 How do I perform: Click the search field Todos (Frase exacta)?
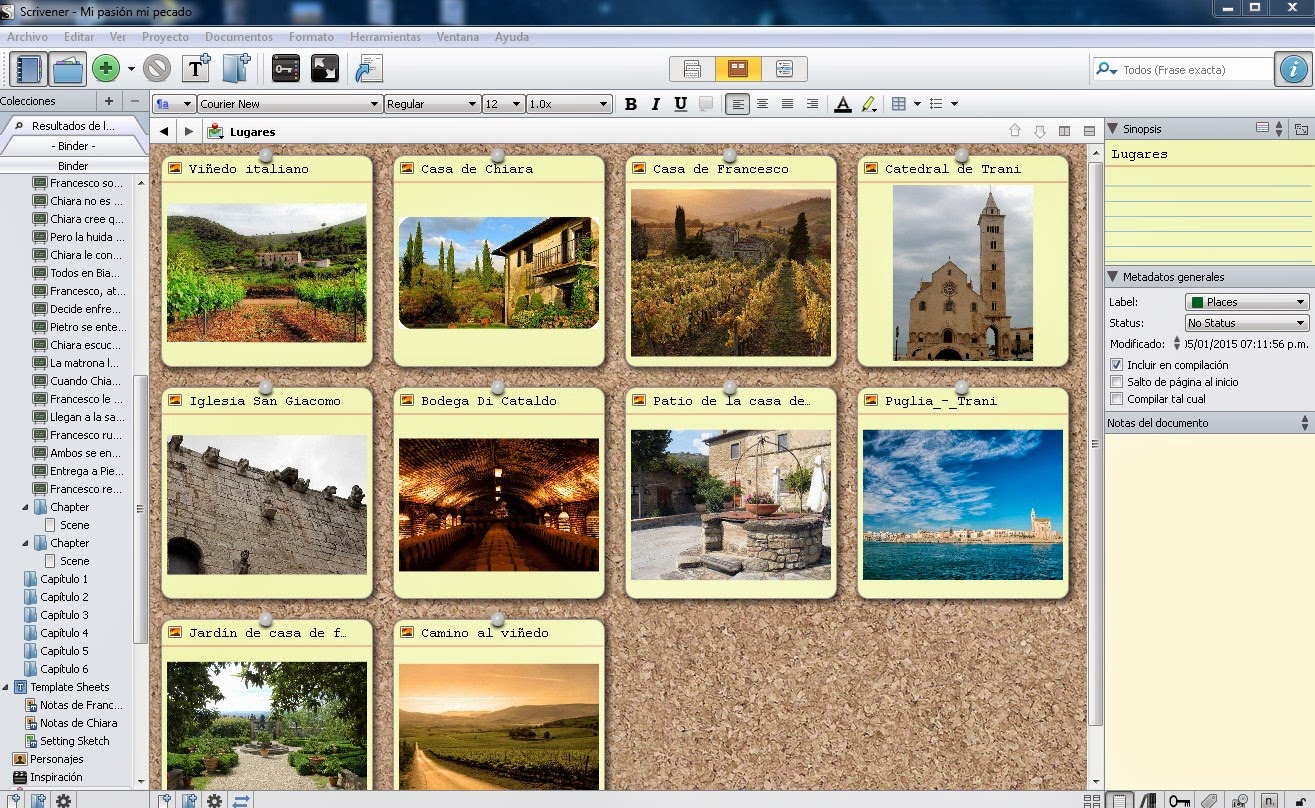1182,70
